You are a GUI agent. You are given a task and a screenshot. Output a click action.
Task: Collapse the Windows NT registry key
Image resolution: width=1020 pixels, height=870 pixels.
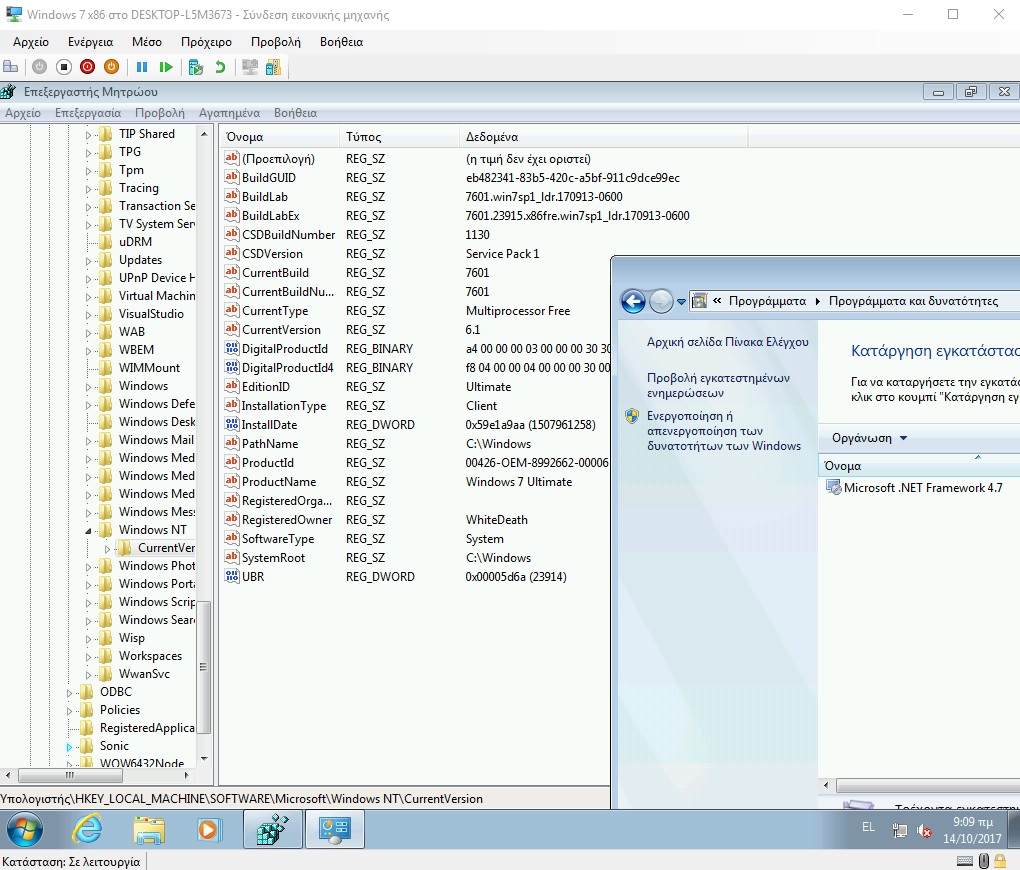[x=88, y=530]
